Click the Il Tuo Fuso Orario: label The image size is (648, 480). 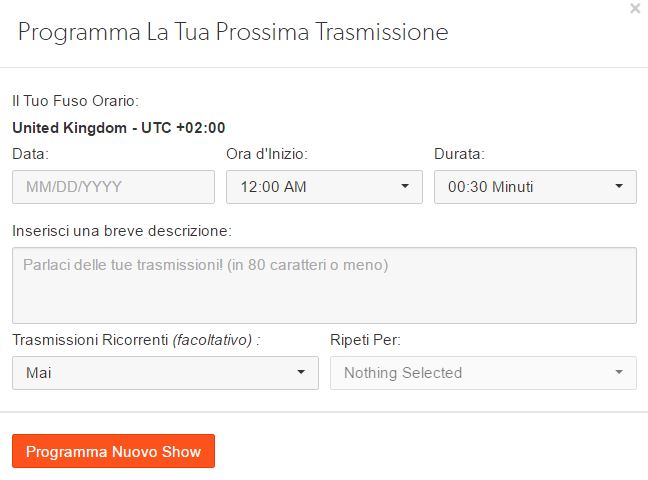pos(75,101)
